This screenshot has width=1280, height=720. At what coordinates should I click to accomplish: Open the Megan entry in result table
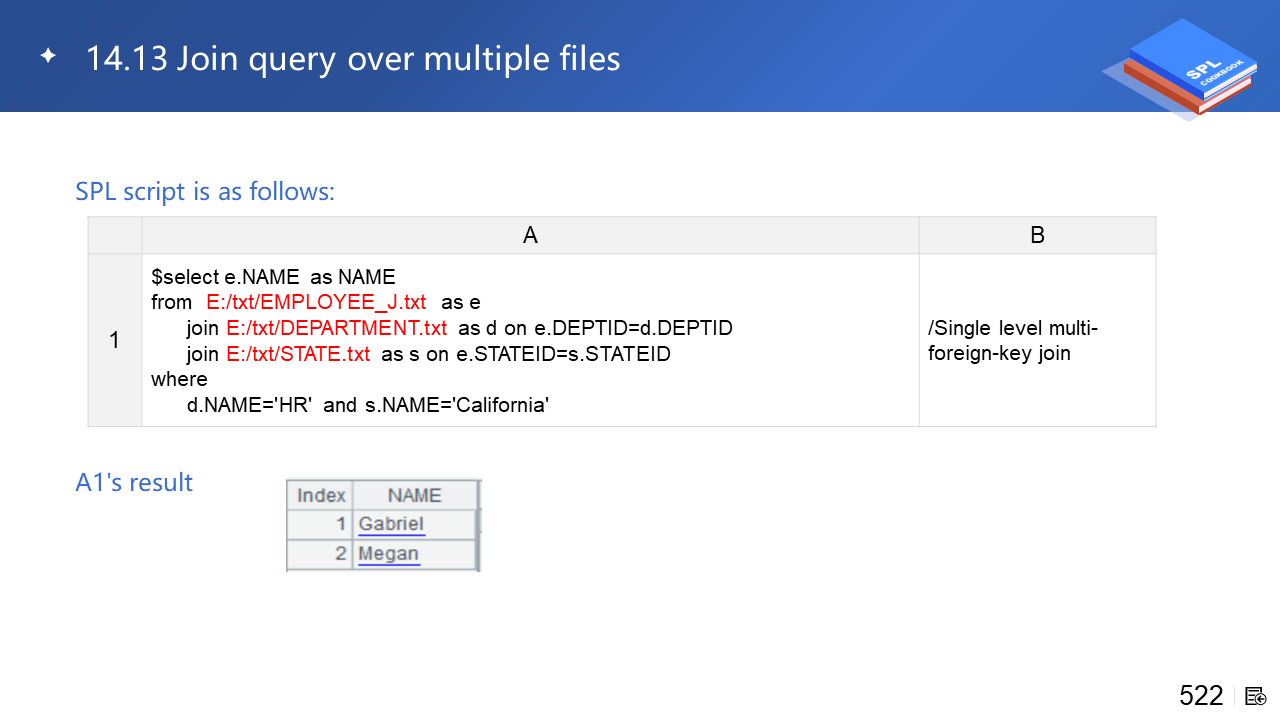388,554
